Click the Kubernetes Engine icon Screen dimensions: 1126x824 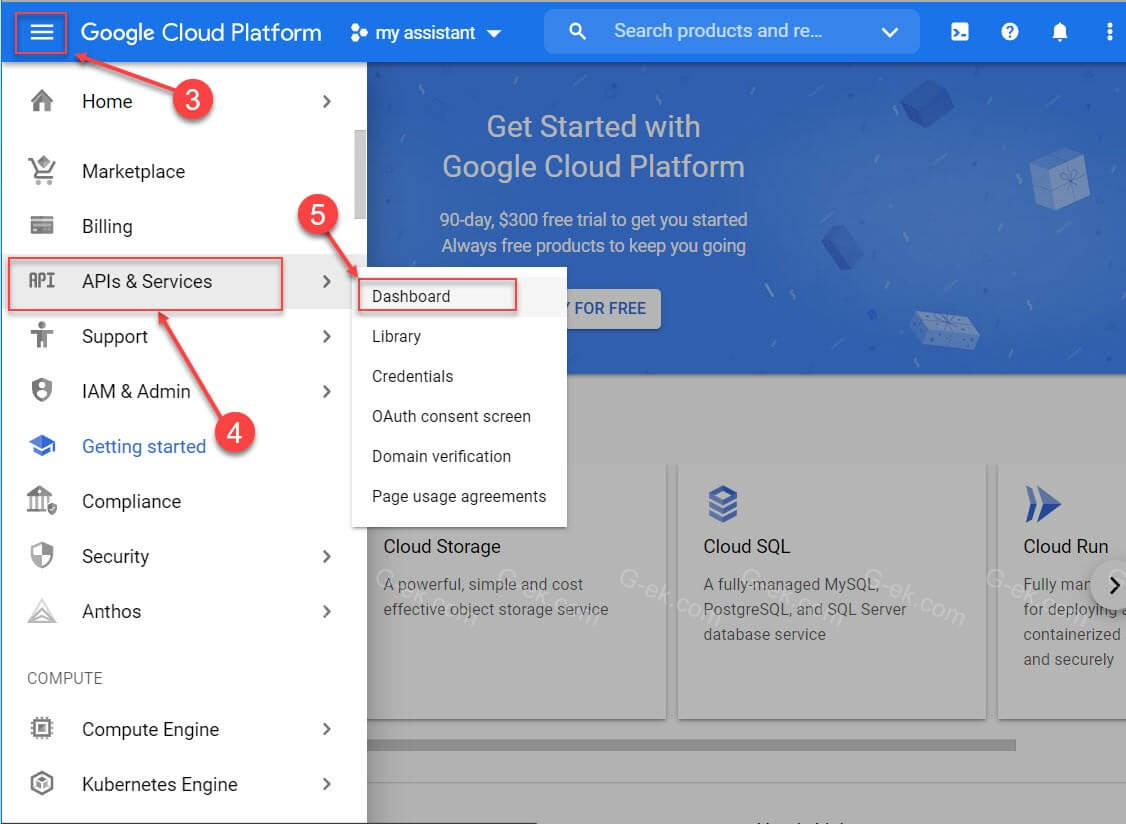(x=42, y=784)
